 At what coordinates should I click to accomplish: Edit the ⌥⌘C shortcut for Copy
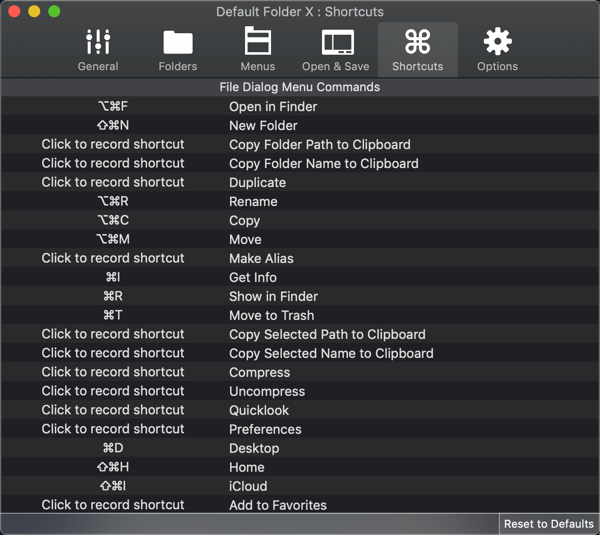[113, 220]
